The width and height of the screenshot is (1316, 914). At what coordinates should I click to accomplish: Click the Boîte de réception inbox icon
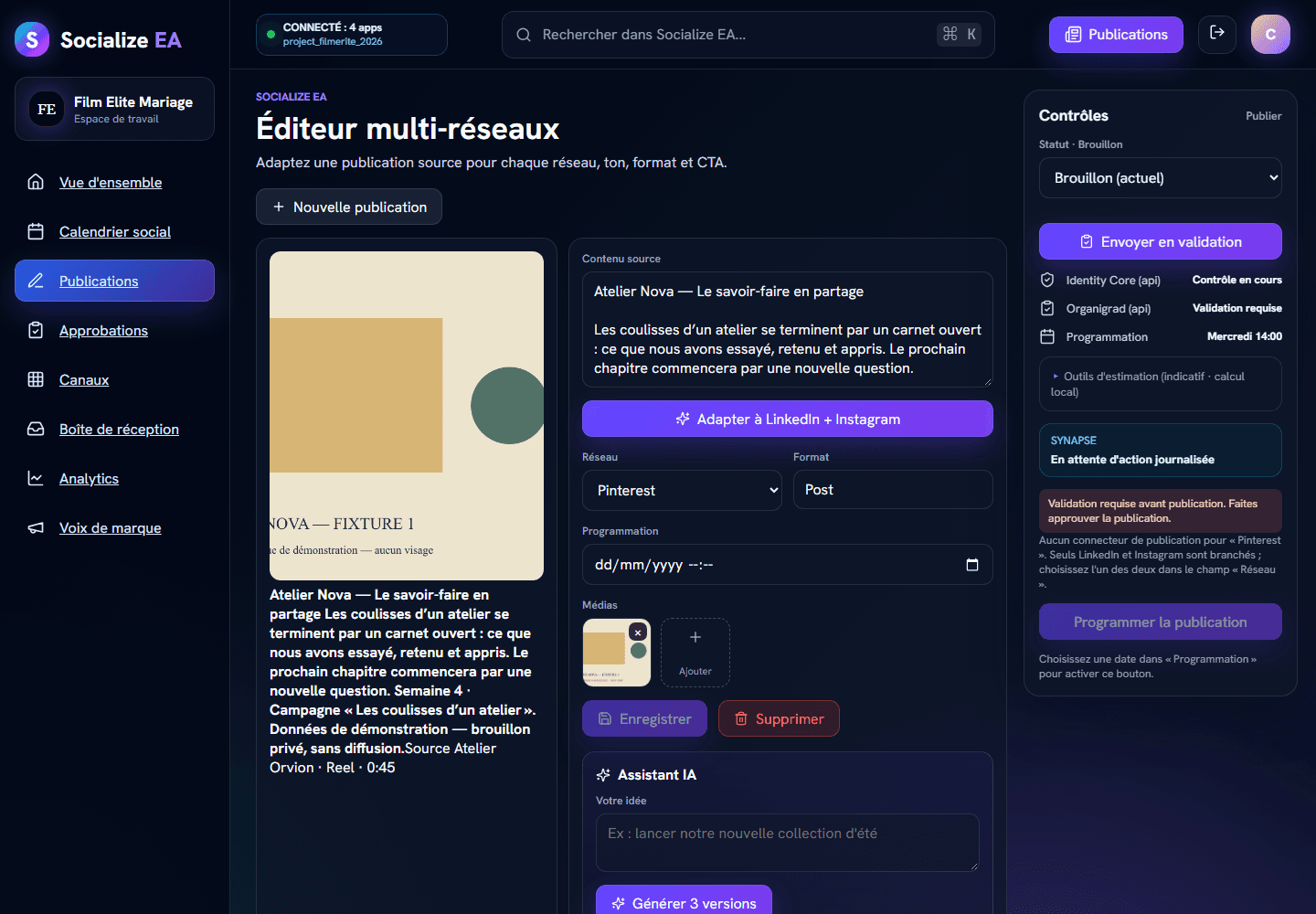(x=36, y=429)
